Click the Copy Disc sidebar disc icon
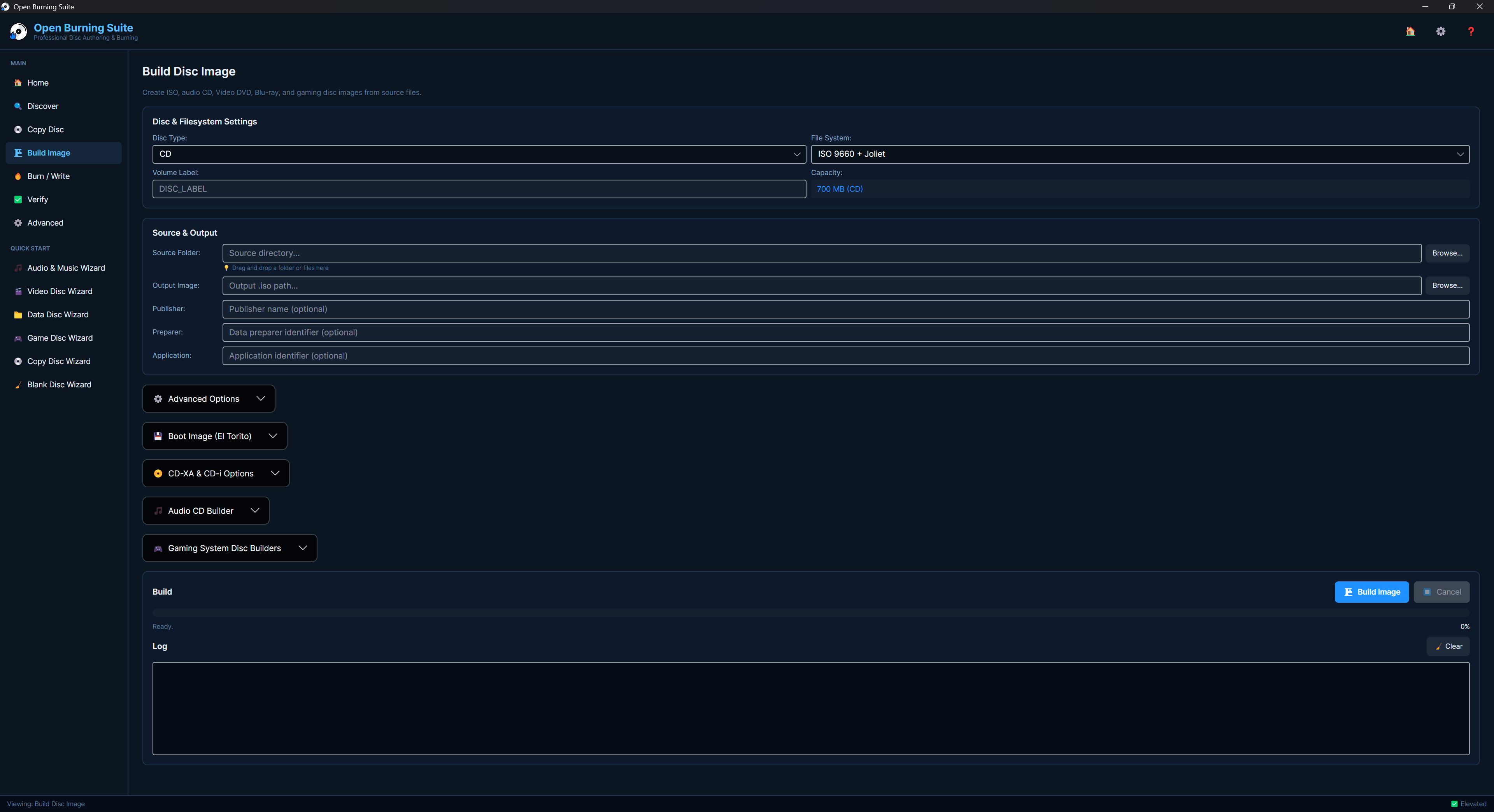Image resolution: width=1494 pixels, height=812 pixels. point(18,129)
